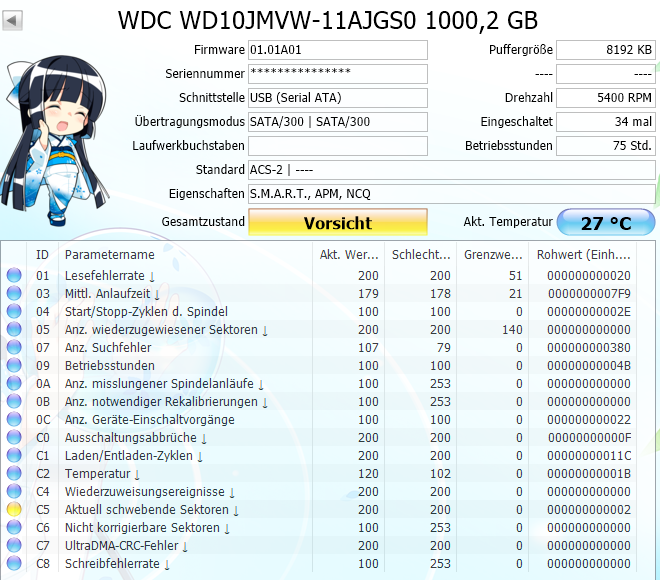Click status orb for misslungener Spindelanläufe

click(14, 383)
